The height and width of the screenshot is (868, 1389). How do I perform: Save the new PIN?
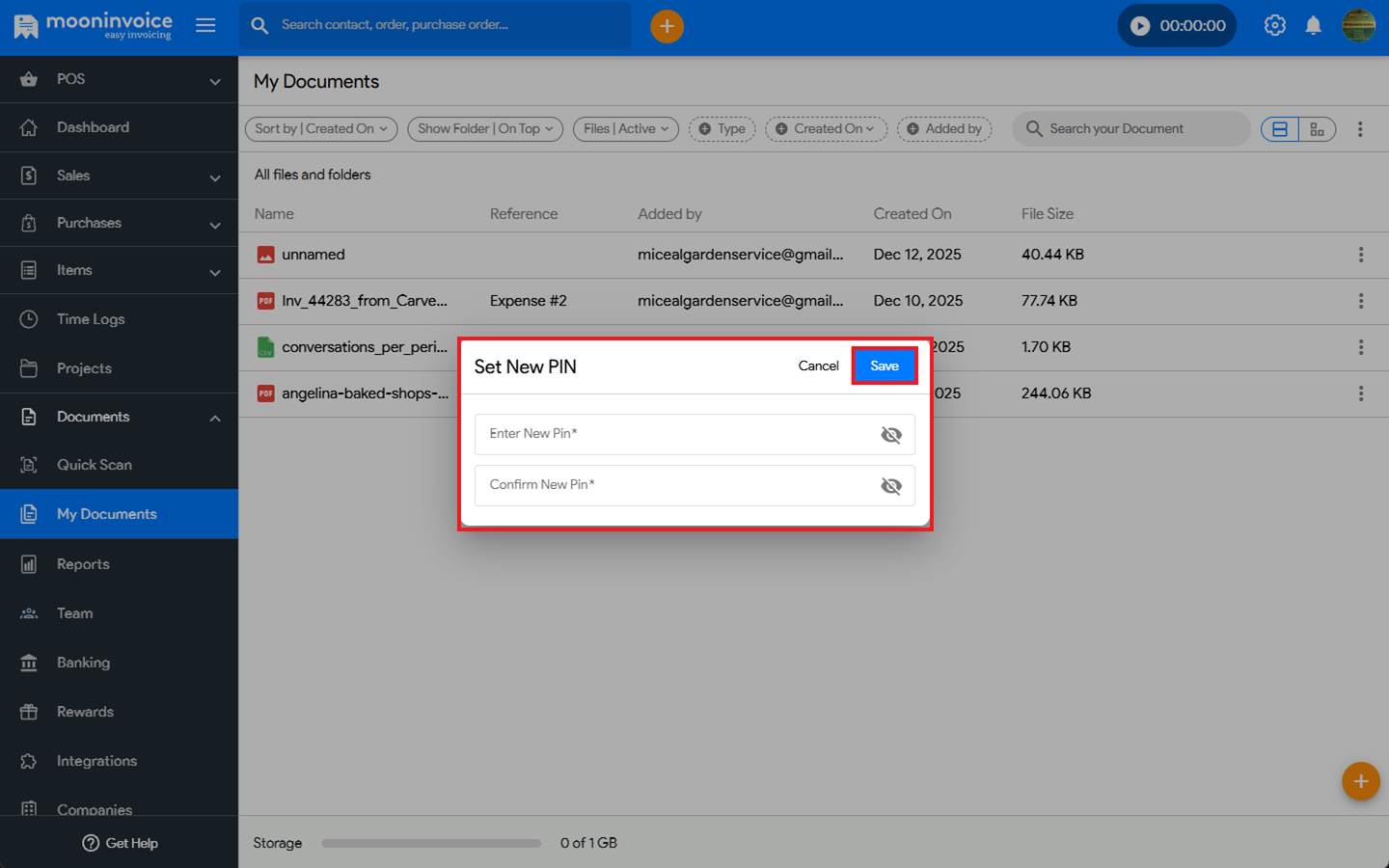click(884, 366)
